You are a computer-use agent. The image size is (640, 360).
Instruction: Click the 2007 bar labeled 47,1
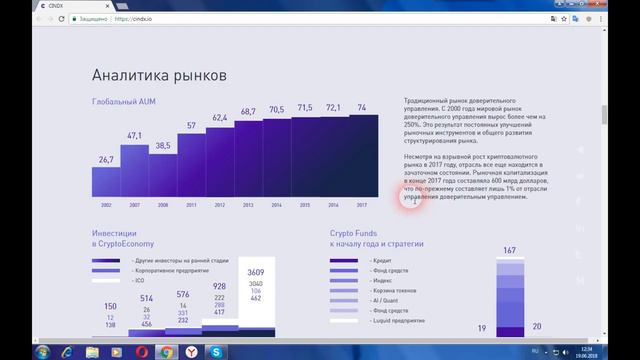135,171
